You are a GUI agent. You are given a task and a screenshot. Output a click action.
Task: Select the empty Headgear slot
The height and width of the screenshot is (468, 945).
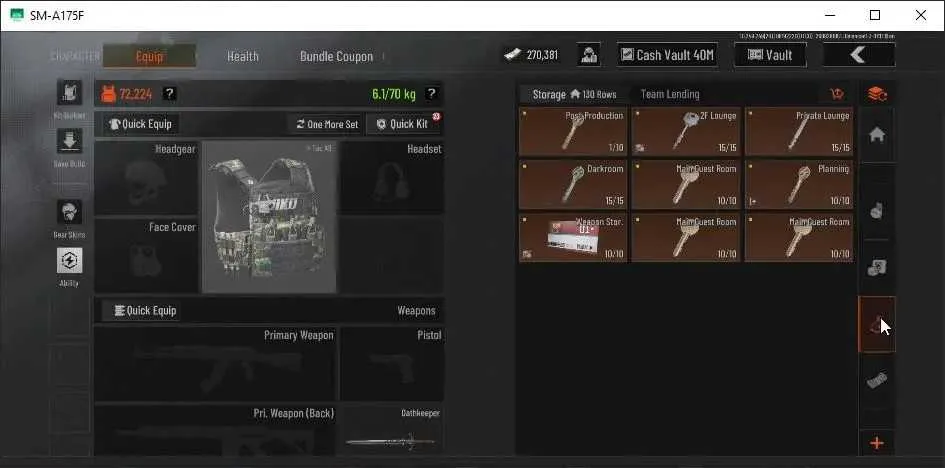tap(146, 177)
